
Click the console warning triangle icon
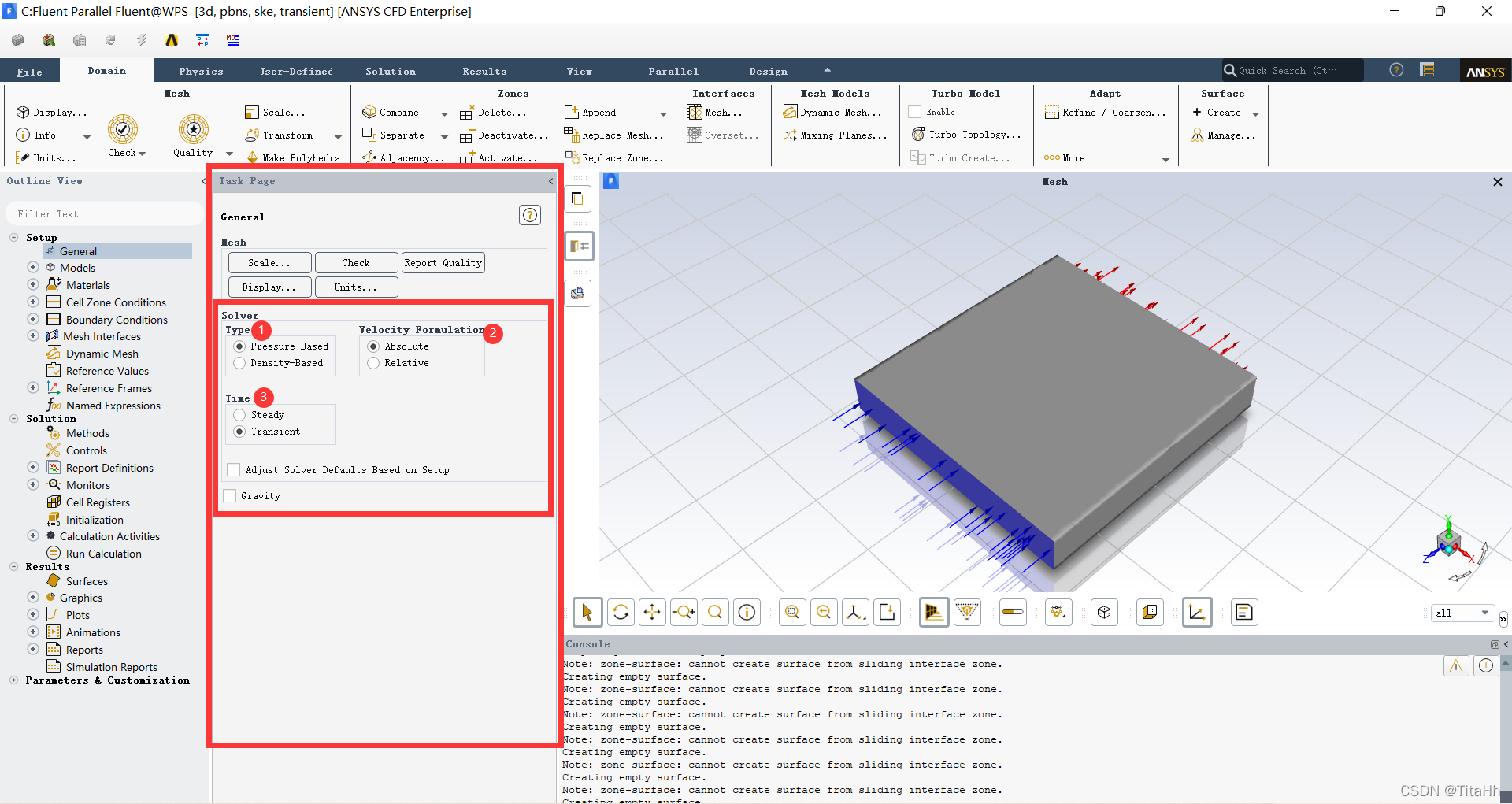coord(1456,666)
